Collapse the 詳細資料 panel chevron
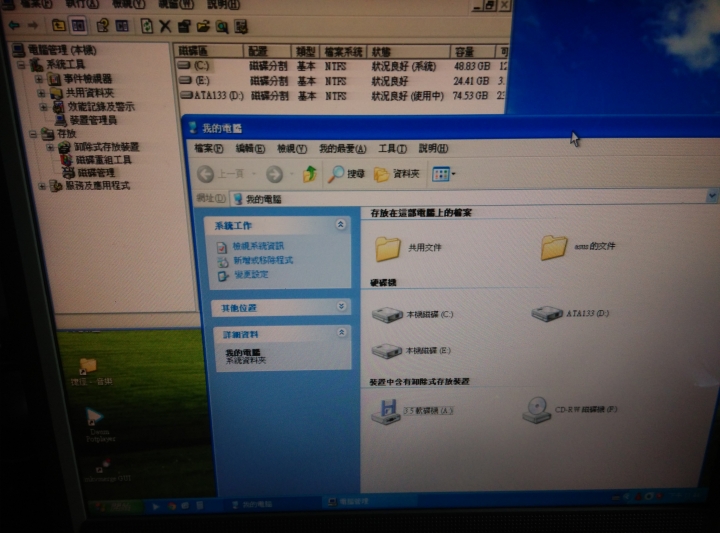 (x=342, y=332)
